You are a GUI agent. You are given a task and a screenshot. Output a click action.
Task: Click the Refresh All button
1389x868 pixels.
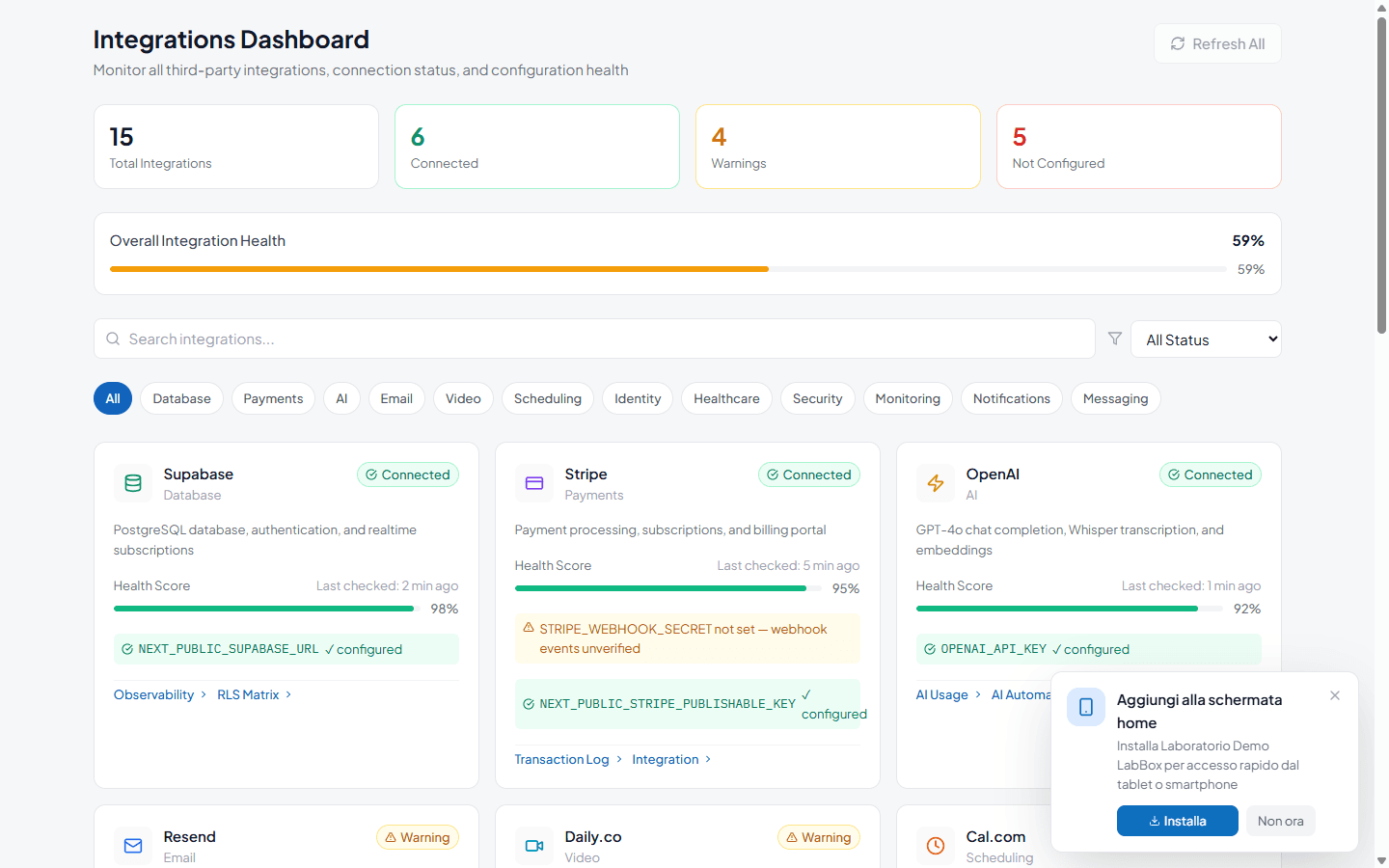pos(1217,43)
